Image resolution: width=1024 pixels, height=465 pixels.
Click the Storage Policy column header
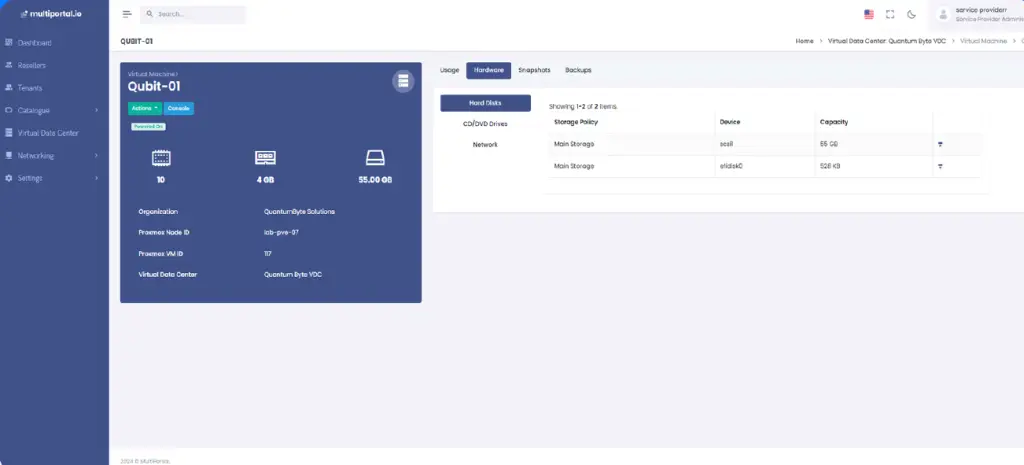pyautogui.click(x=576, y=122)
